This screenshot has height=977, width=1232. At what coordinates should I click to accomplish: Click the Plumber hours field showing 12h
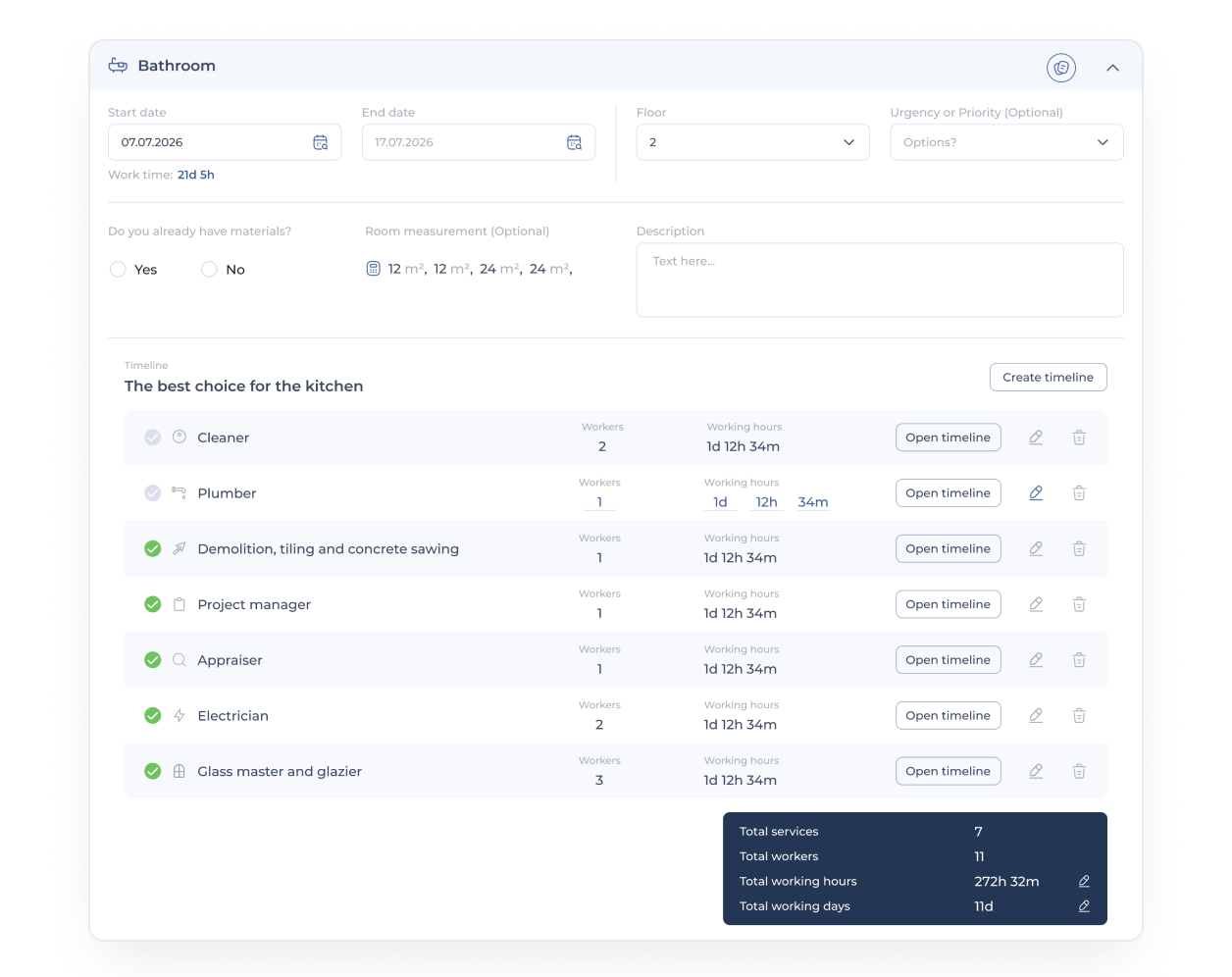pos(767,502)
